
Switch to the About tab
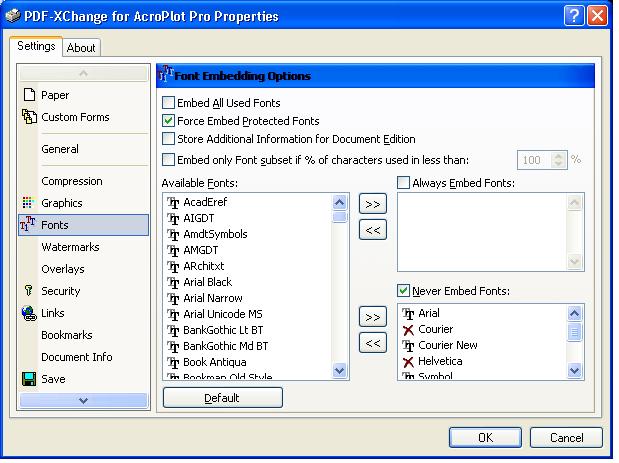point(81,48)
